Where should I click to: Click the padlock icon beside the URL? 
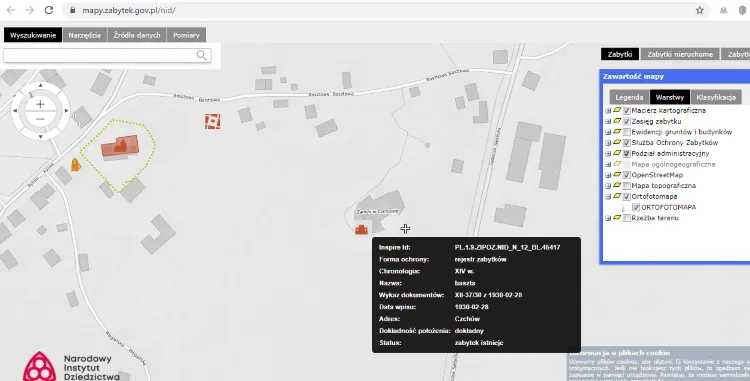pos(73,10)
